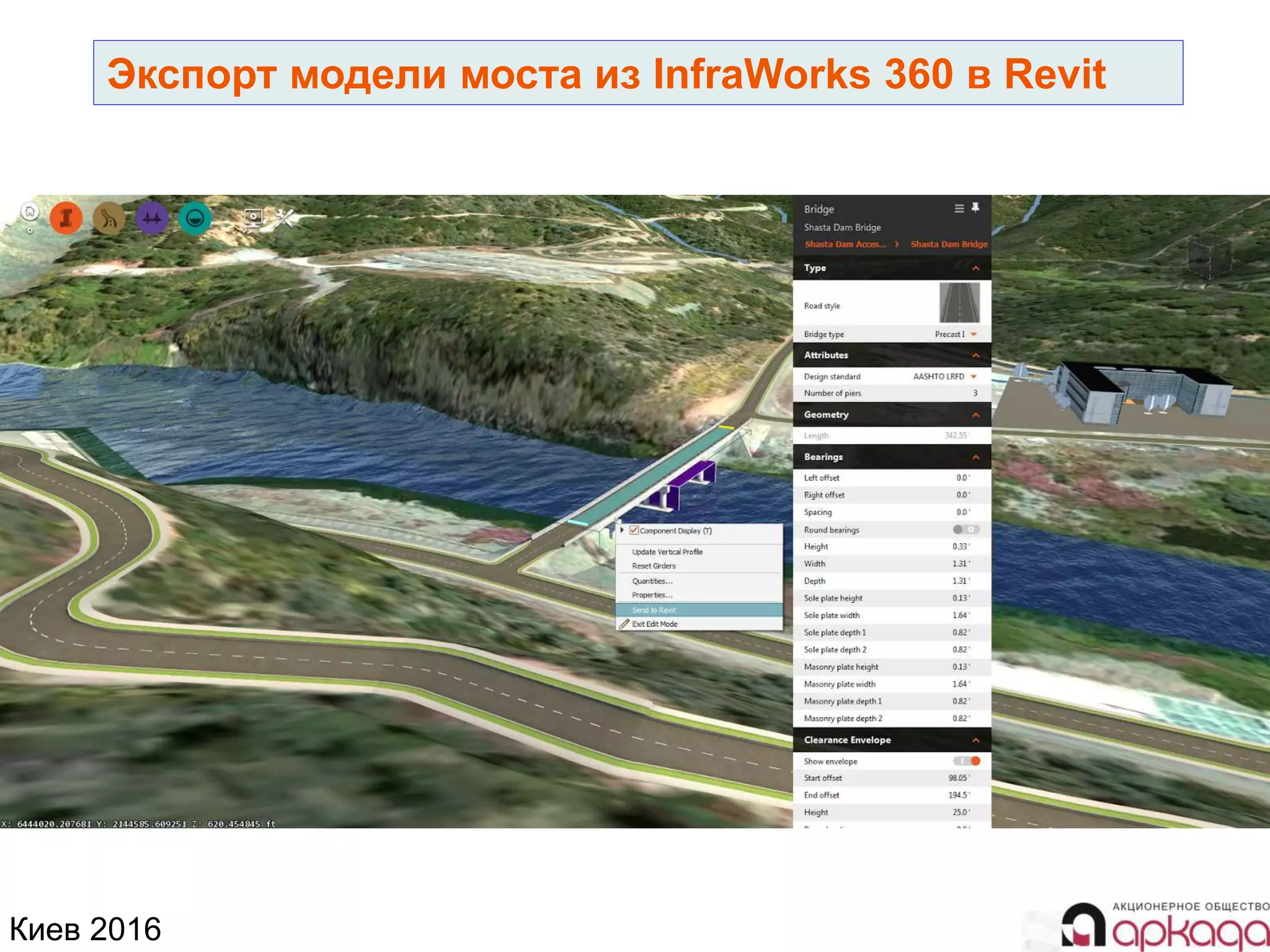
Task: Edit the End offset value 194.5'
Action: click(x=959, y=796)
